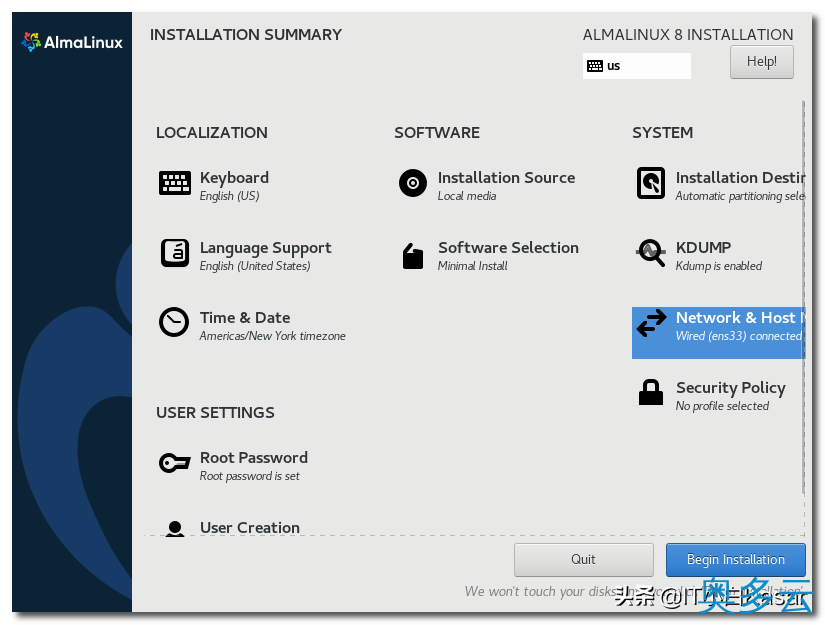Select the Software Selection label text

(x=508, y=248)
